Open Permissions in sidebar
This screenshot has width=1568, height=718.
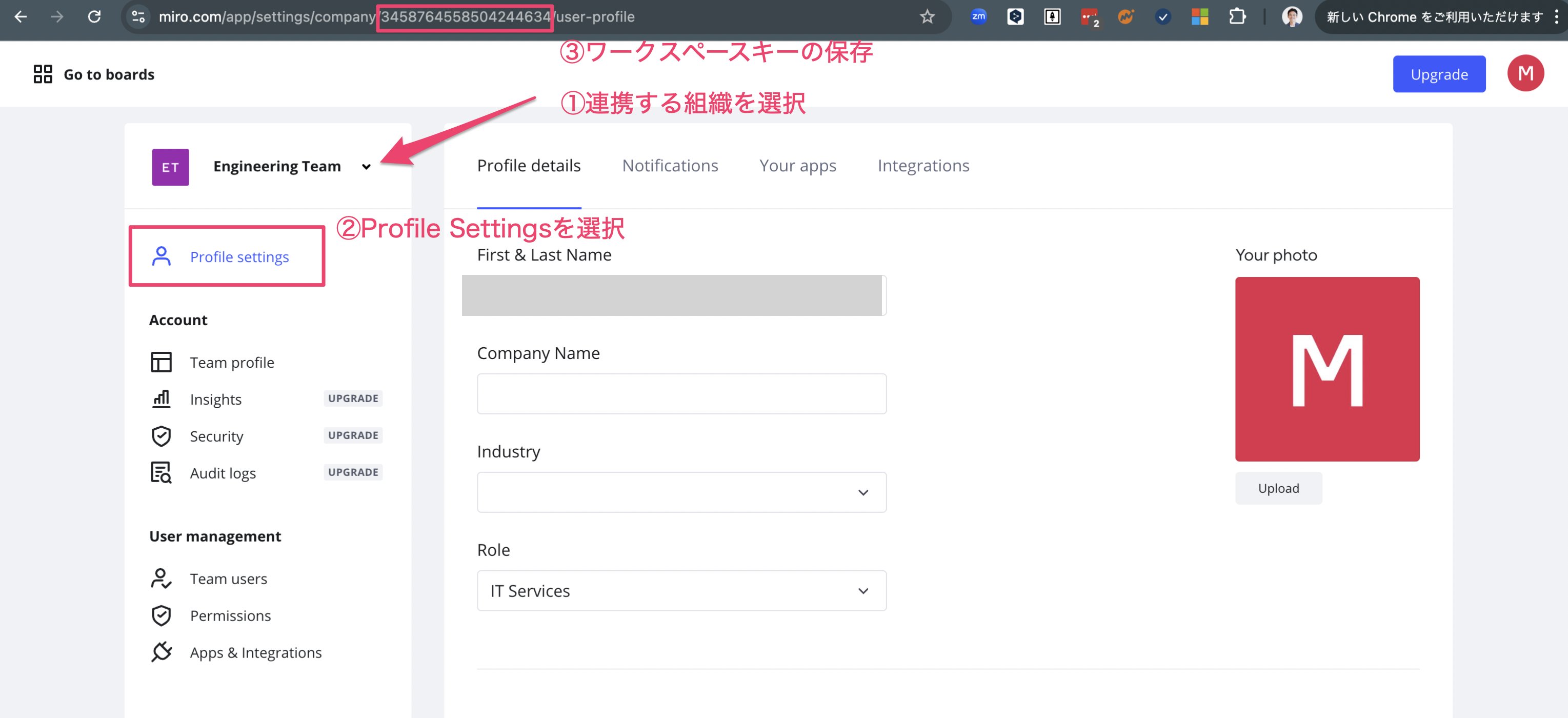point(230,616)
